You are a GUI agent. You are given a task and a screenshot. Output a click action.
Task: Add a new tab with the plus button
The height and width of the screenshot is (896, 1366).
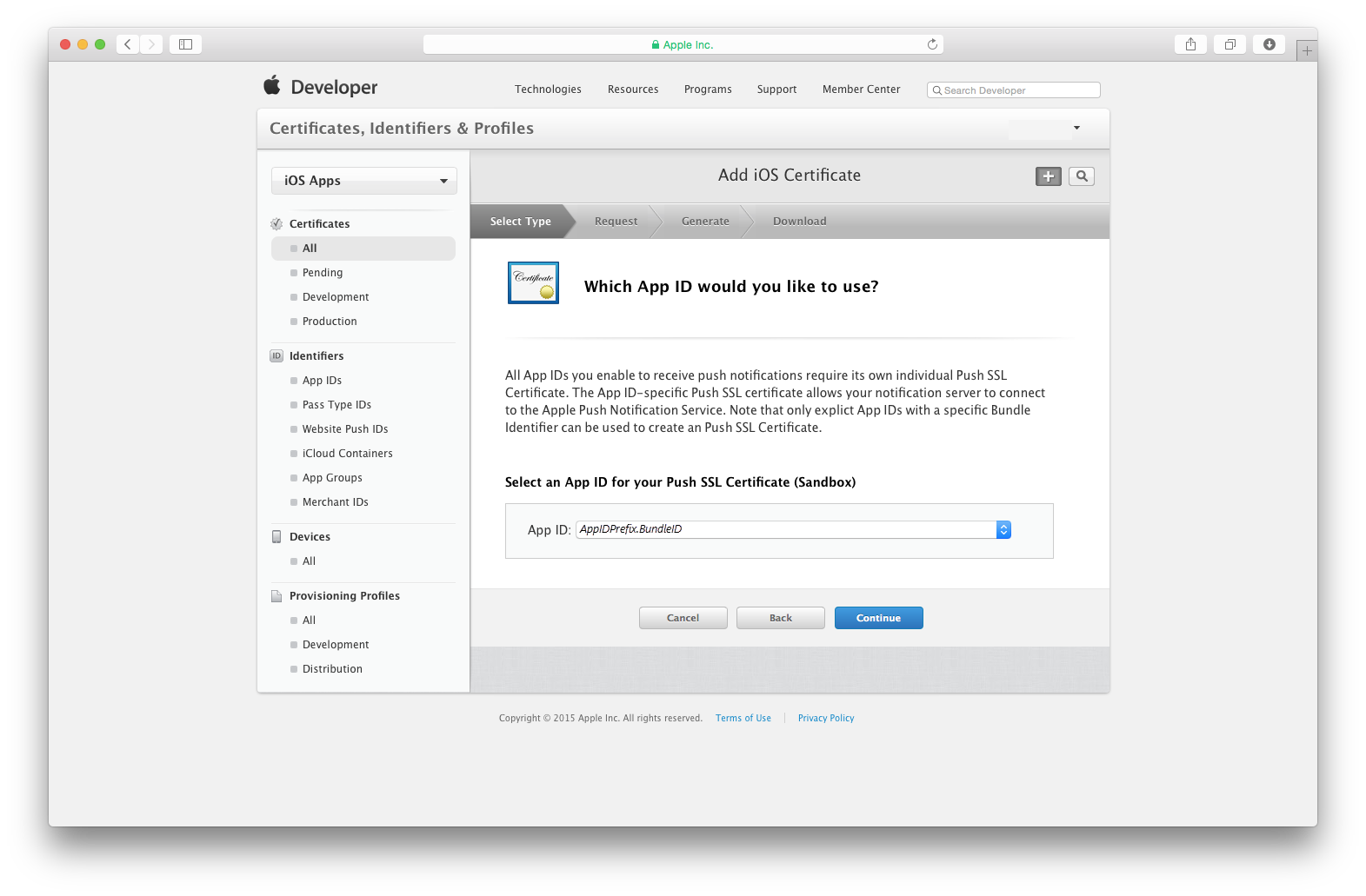point(1306,51)
